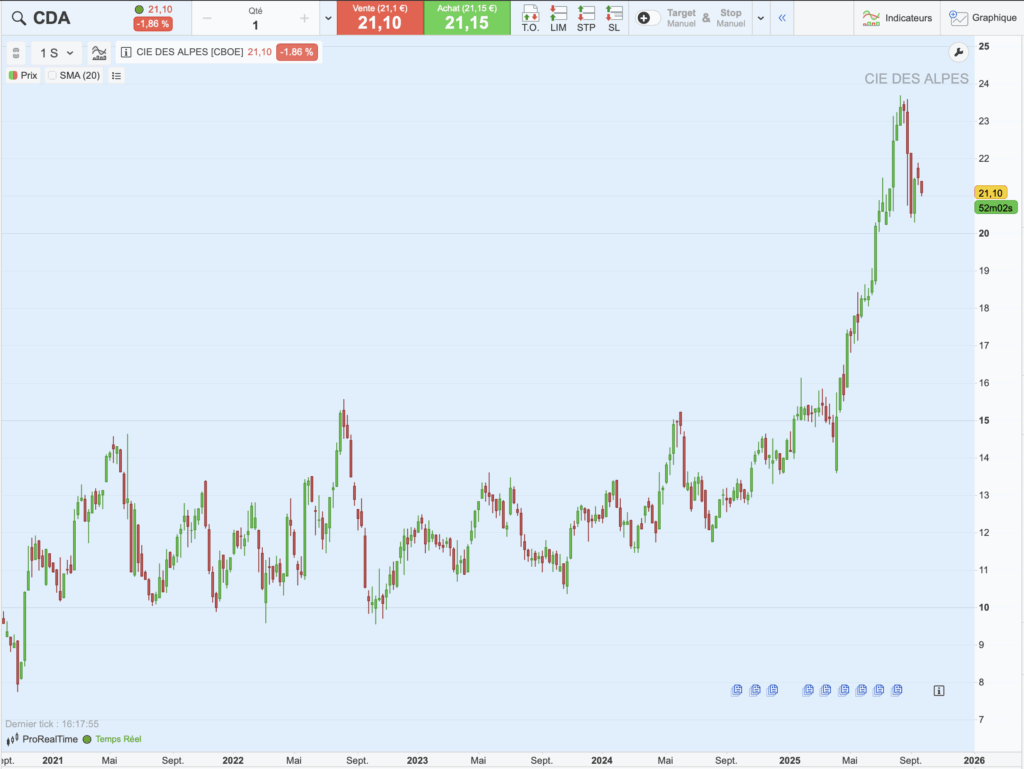The height and width of the screenshot is (769, 1024).
Task: Click the indicator list icon beside SMA (20)
Action: pos(116,75)
